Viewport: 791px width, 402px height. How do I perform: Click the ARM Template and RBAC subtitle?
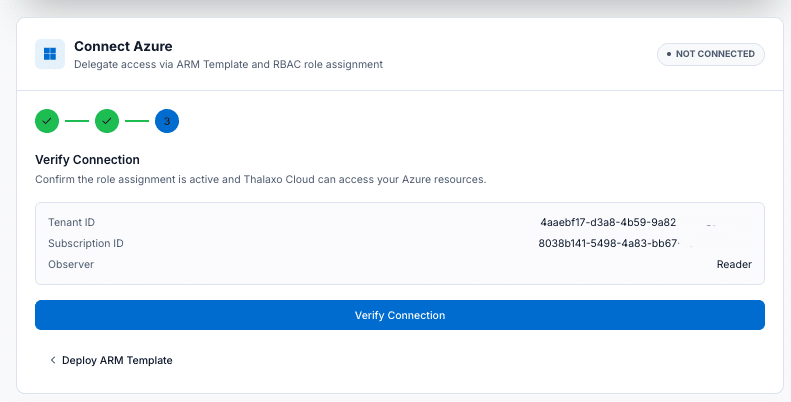[x=229, y=65]
